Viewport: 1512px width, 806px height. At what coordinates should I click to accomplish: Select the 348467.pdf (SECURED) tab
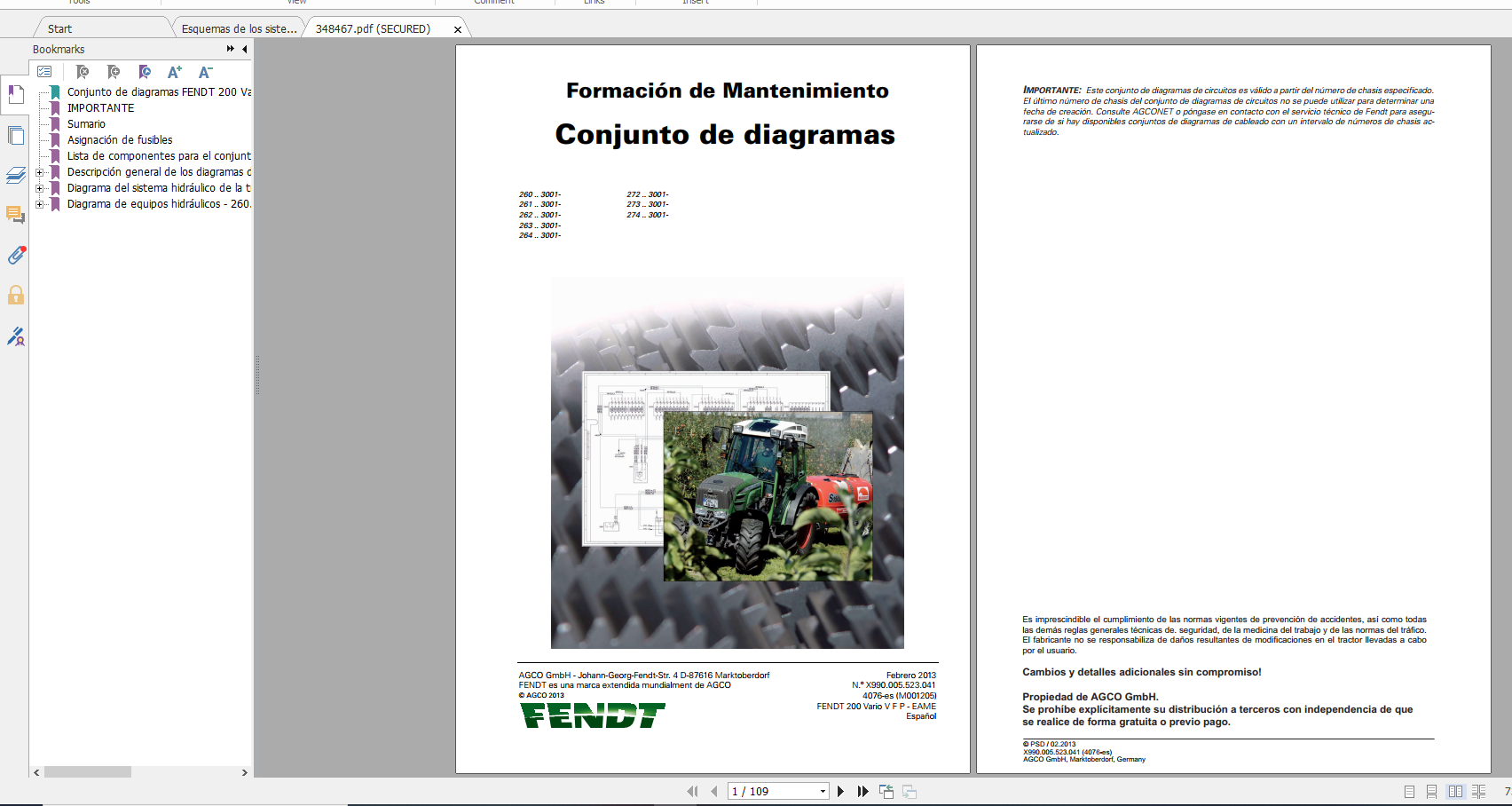click(x=373, y=28)
